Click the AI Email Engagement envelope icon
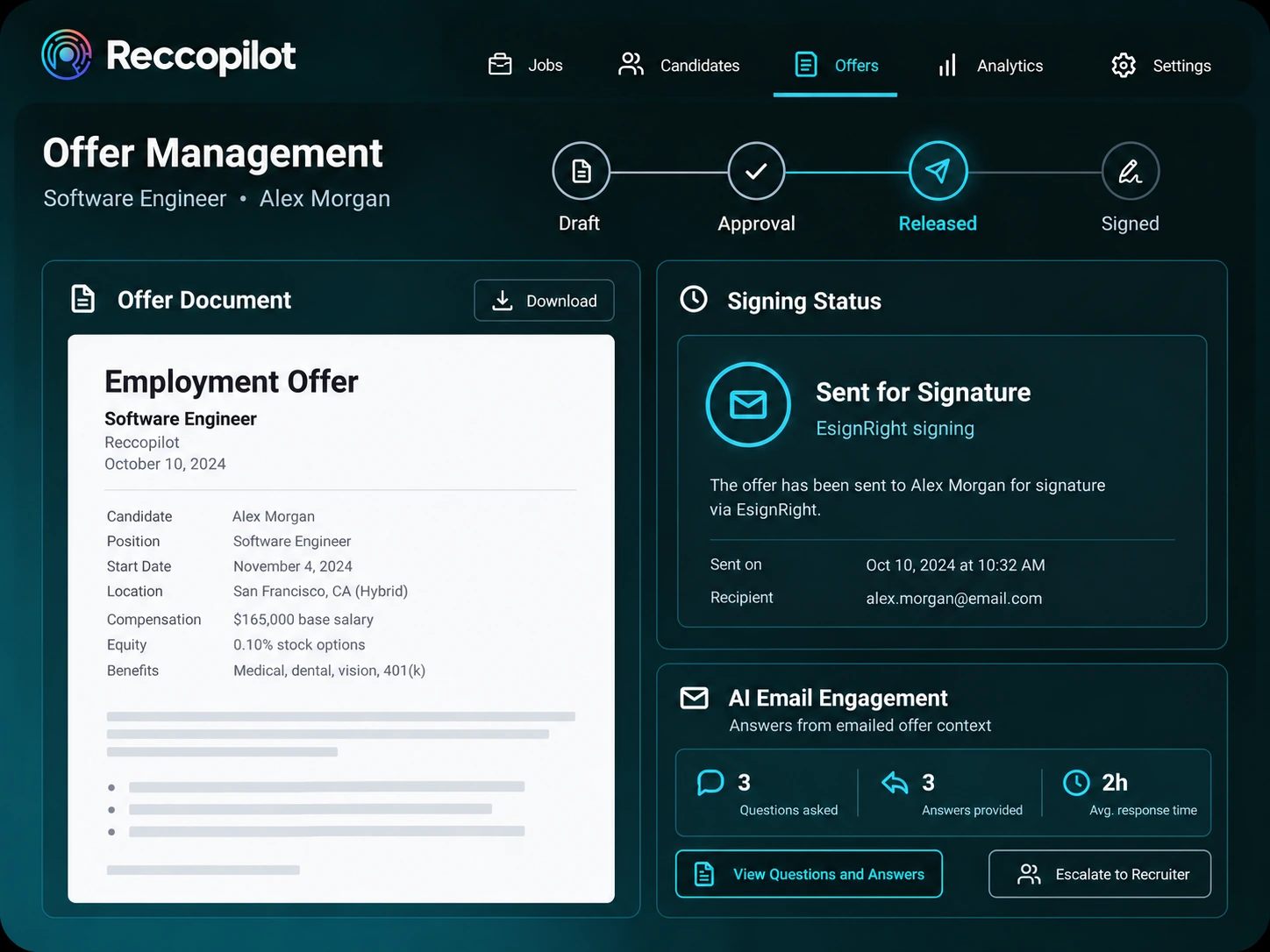The width and height of the screenshot is (1270, 952). (694, 698)
